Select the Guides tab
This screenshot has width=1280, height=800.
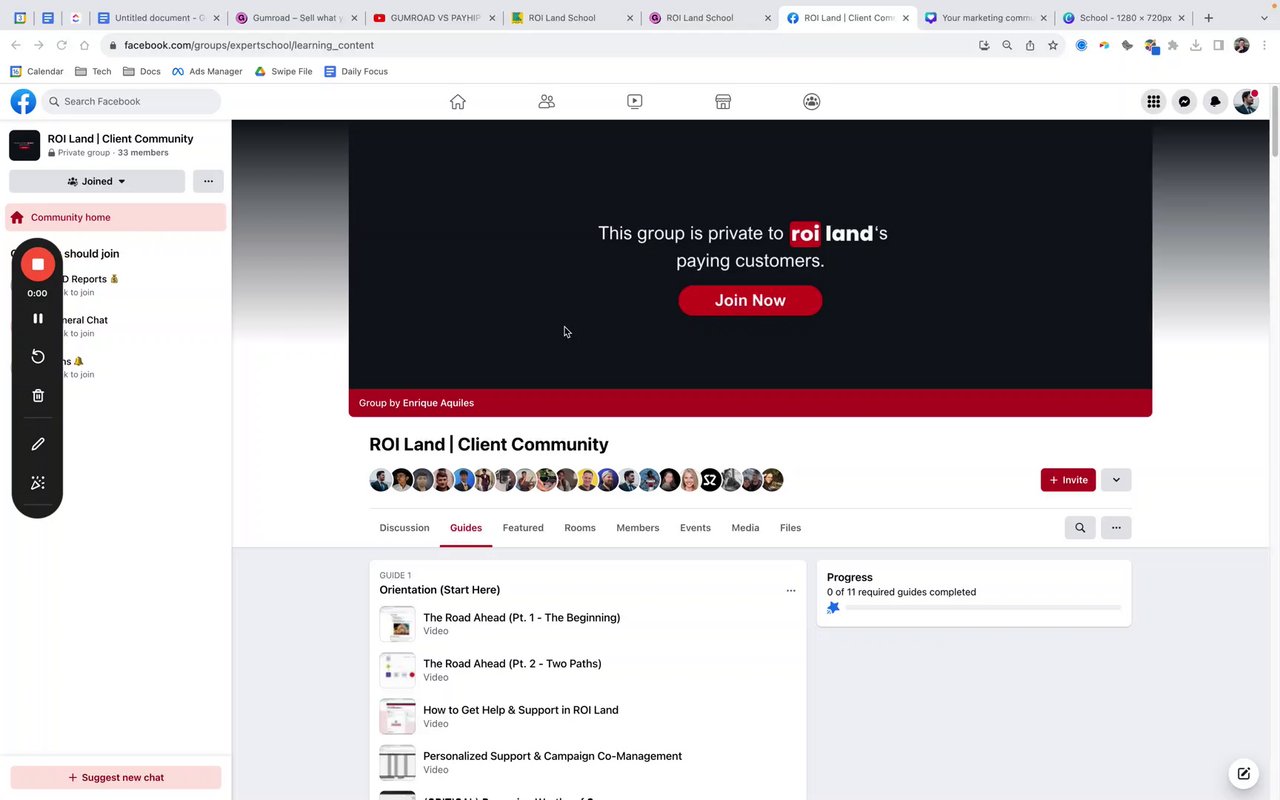[x=466, y=528]
